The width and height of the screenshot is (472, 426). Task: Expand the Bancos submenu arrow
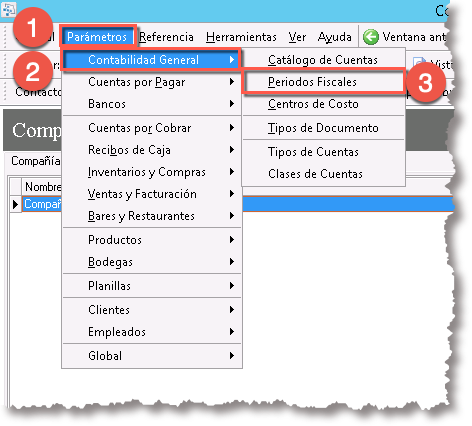point(232,104)
